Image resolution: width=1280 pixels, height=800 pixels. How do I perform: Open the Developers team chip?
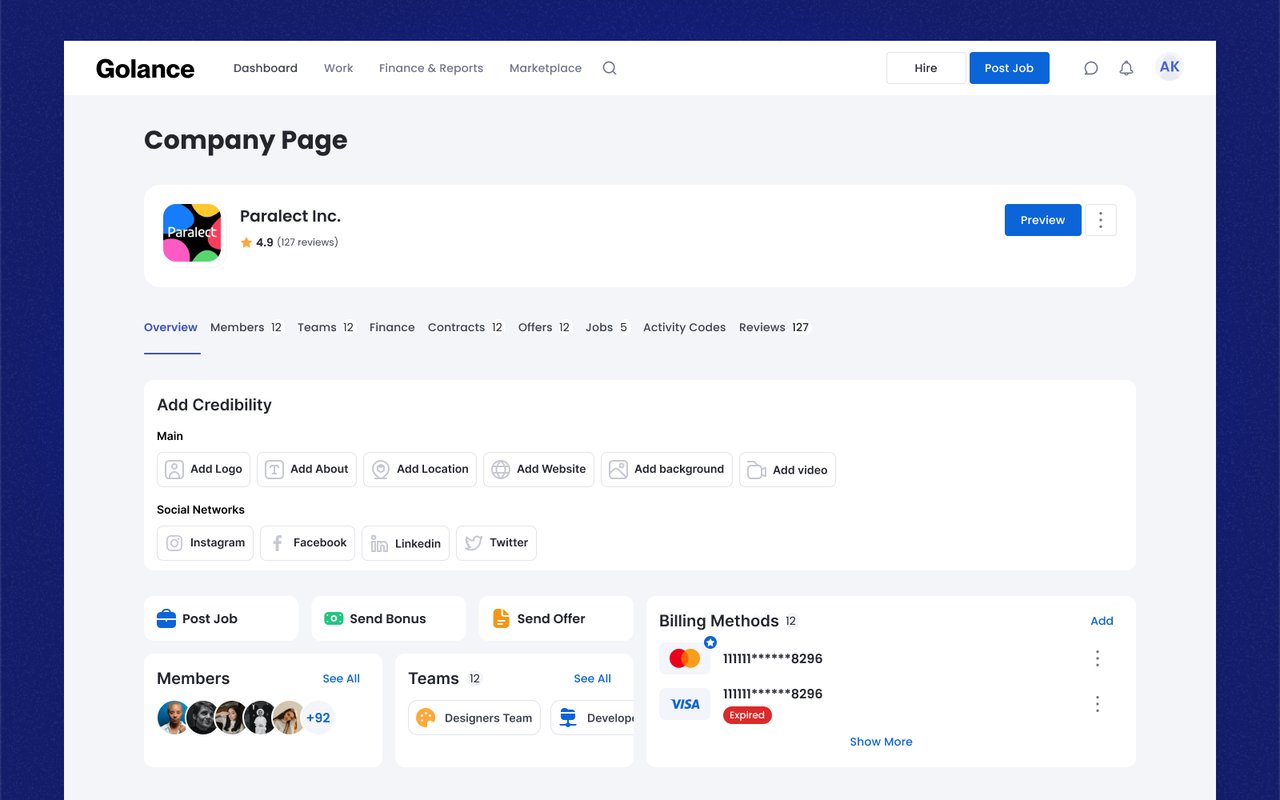point(592,718)
